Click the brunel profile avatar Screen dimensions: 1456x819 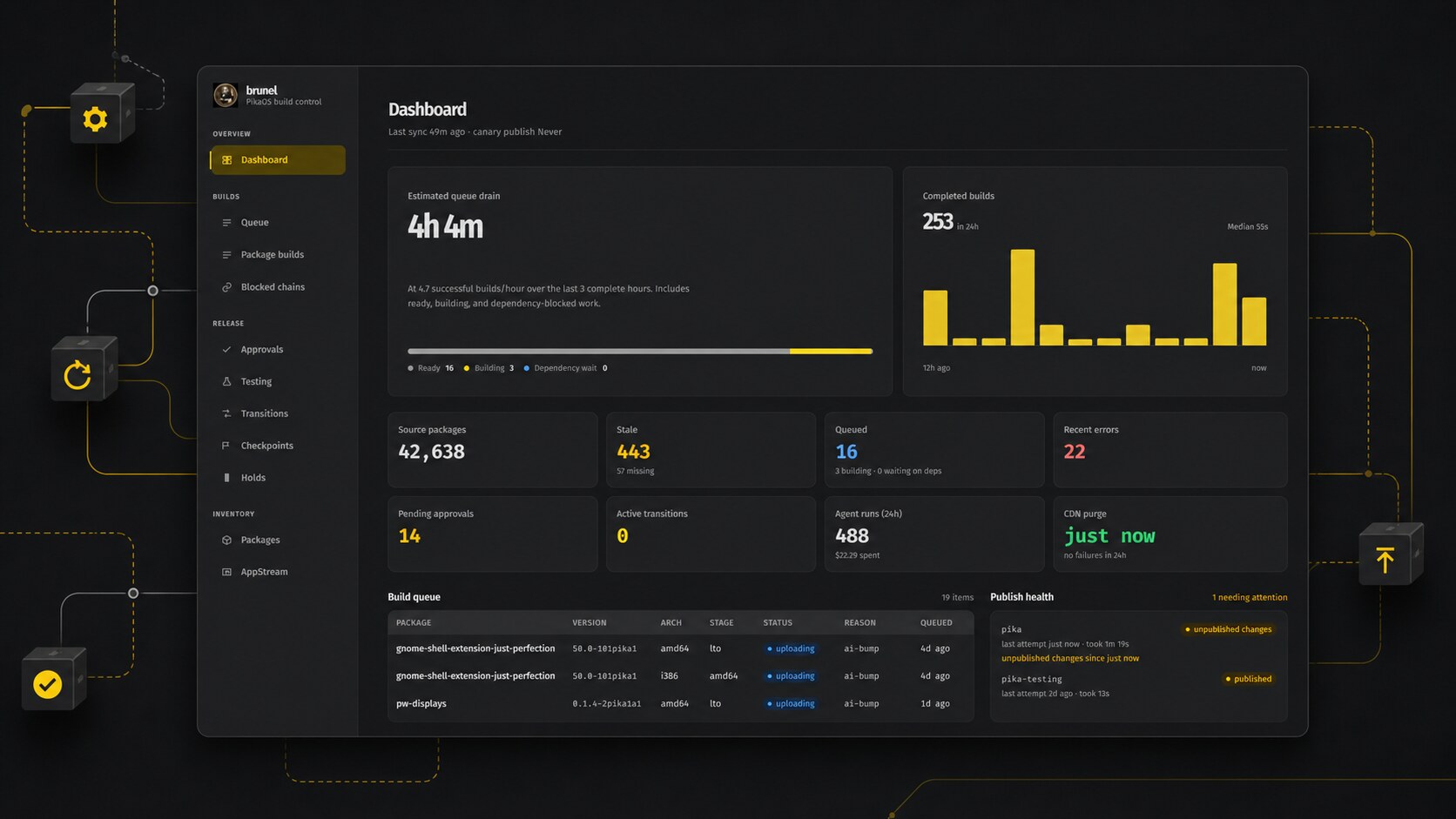point(226,95)
